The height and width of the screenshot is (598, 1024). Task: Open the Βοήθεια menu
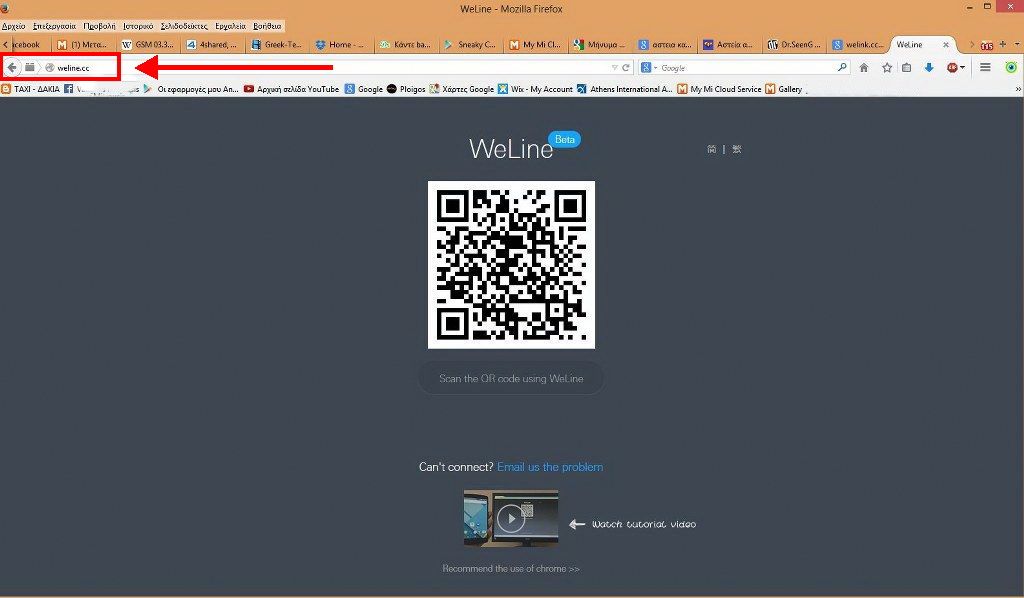(x=267, y=26)
